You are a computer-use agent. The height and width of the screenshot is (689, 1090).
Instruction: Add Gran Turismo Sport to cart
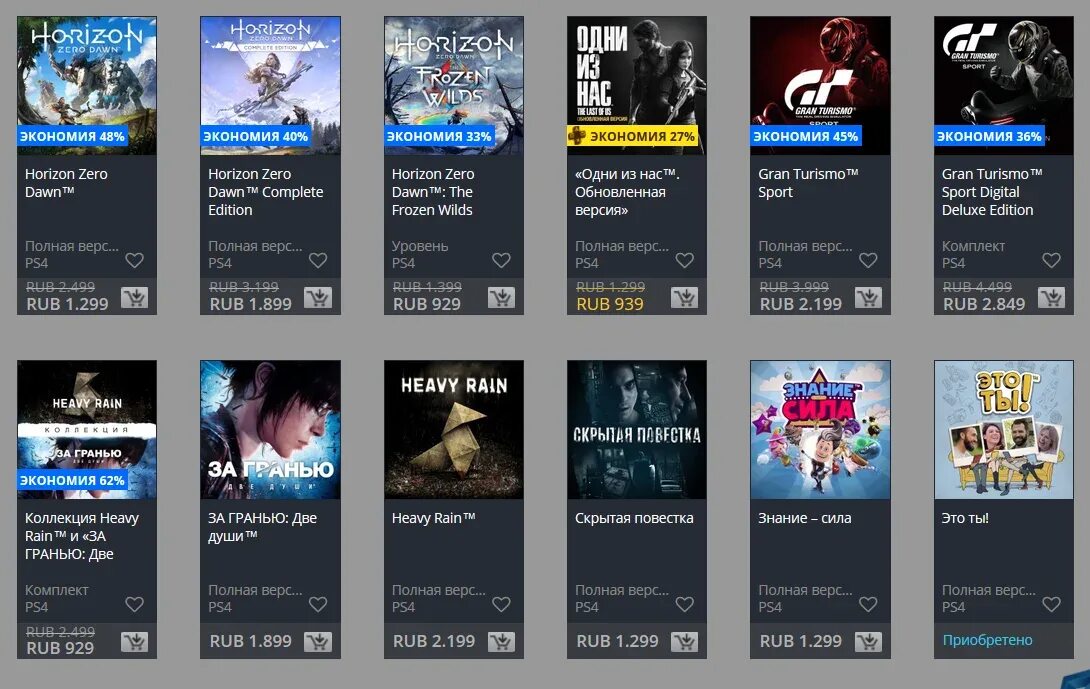coord(868,298)
